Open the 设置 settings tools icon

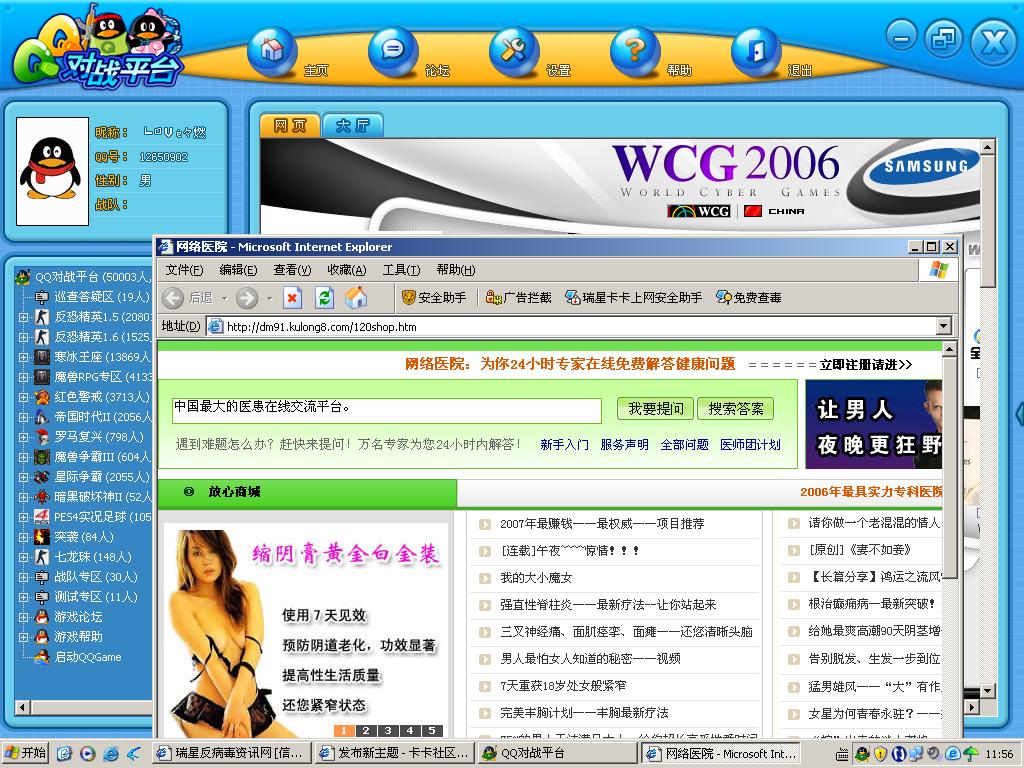pyautogui.click(x=513, y=51)
